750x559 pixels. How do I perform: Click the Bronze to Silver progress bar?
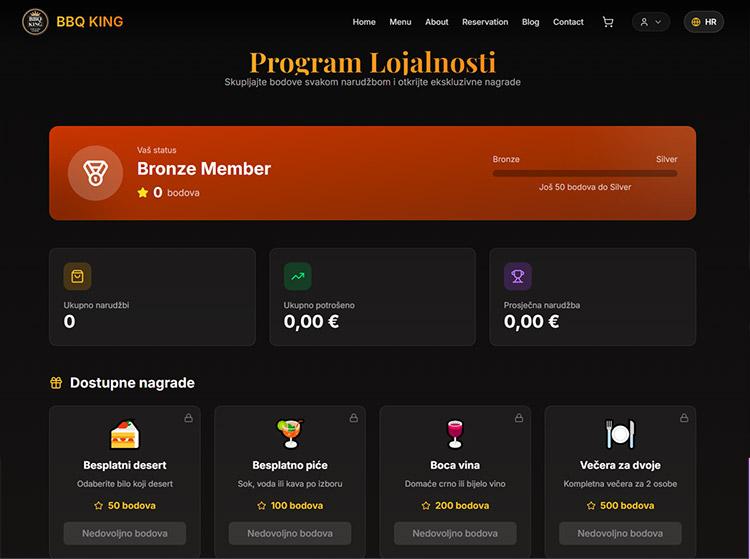(x=585, y=173)
